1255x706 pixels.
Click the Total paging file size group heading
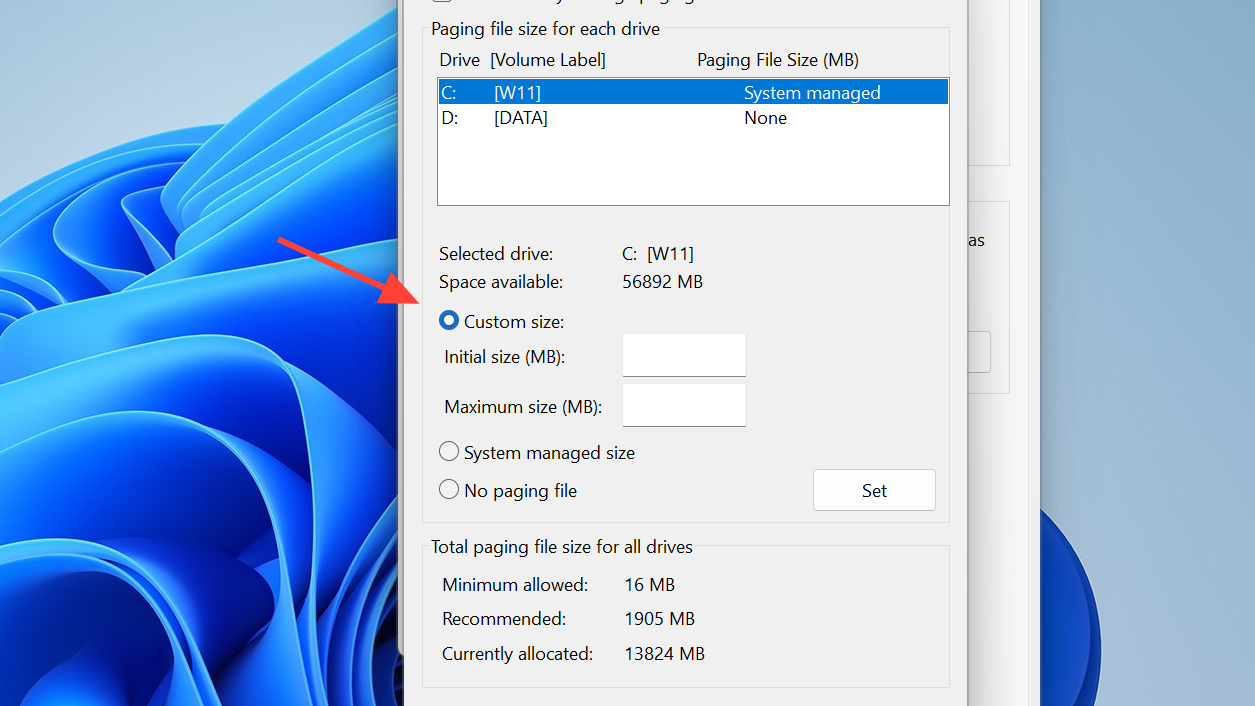(561, 547)
